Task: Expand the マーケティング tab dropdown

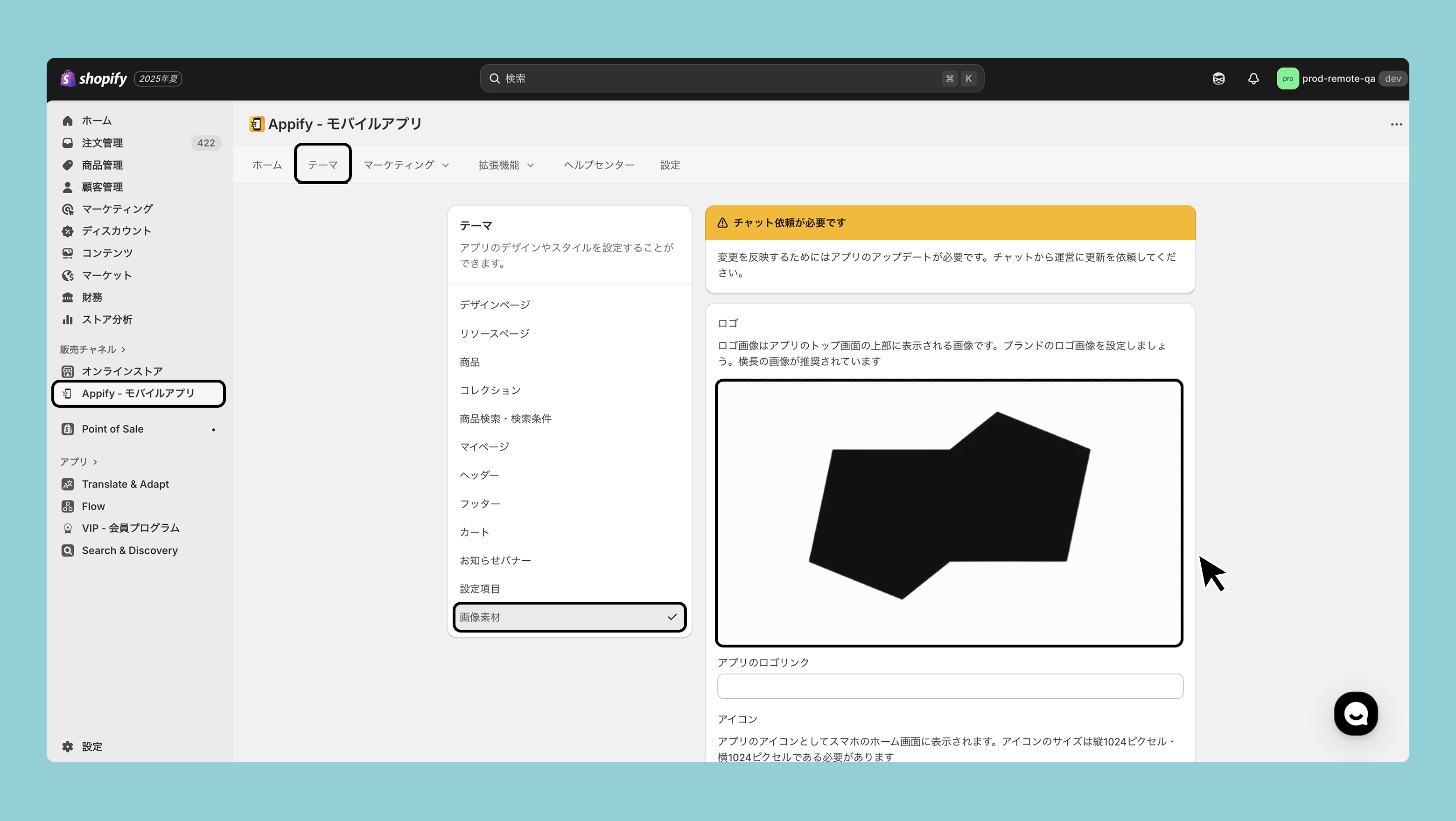Action: tap(406, 165)
